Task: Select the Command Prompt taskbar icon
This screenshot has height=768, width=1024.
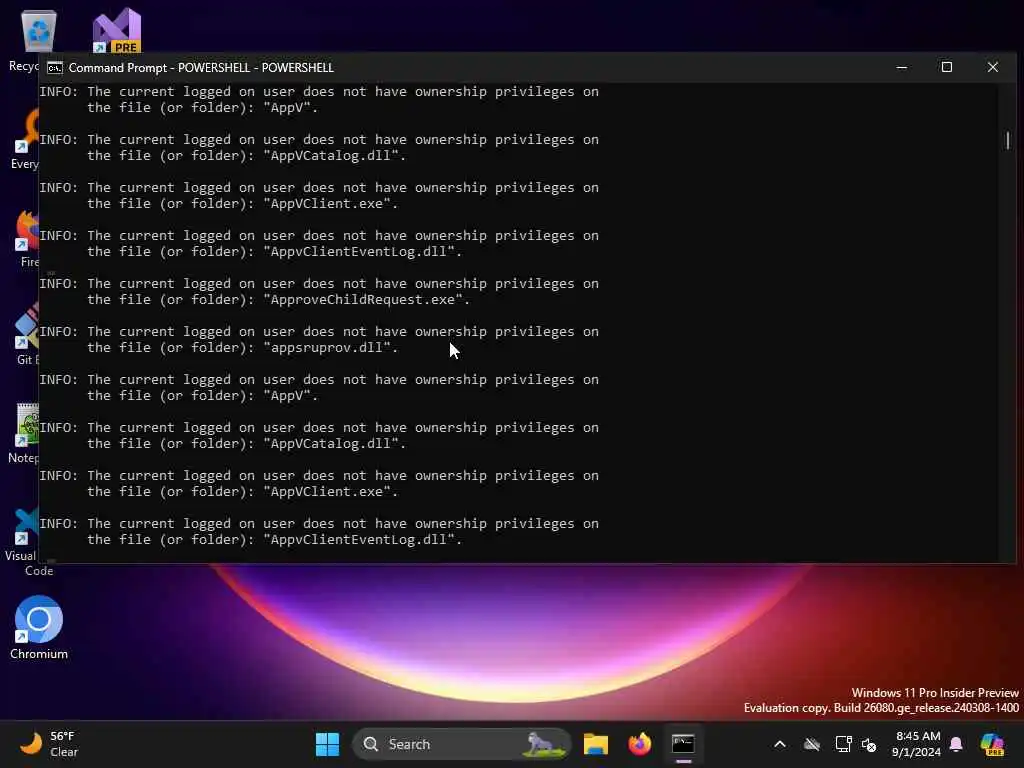Action: [683, 744]
